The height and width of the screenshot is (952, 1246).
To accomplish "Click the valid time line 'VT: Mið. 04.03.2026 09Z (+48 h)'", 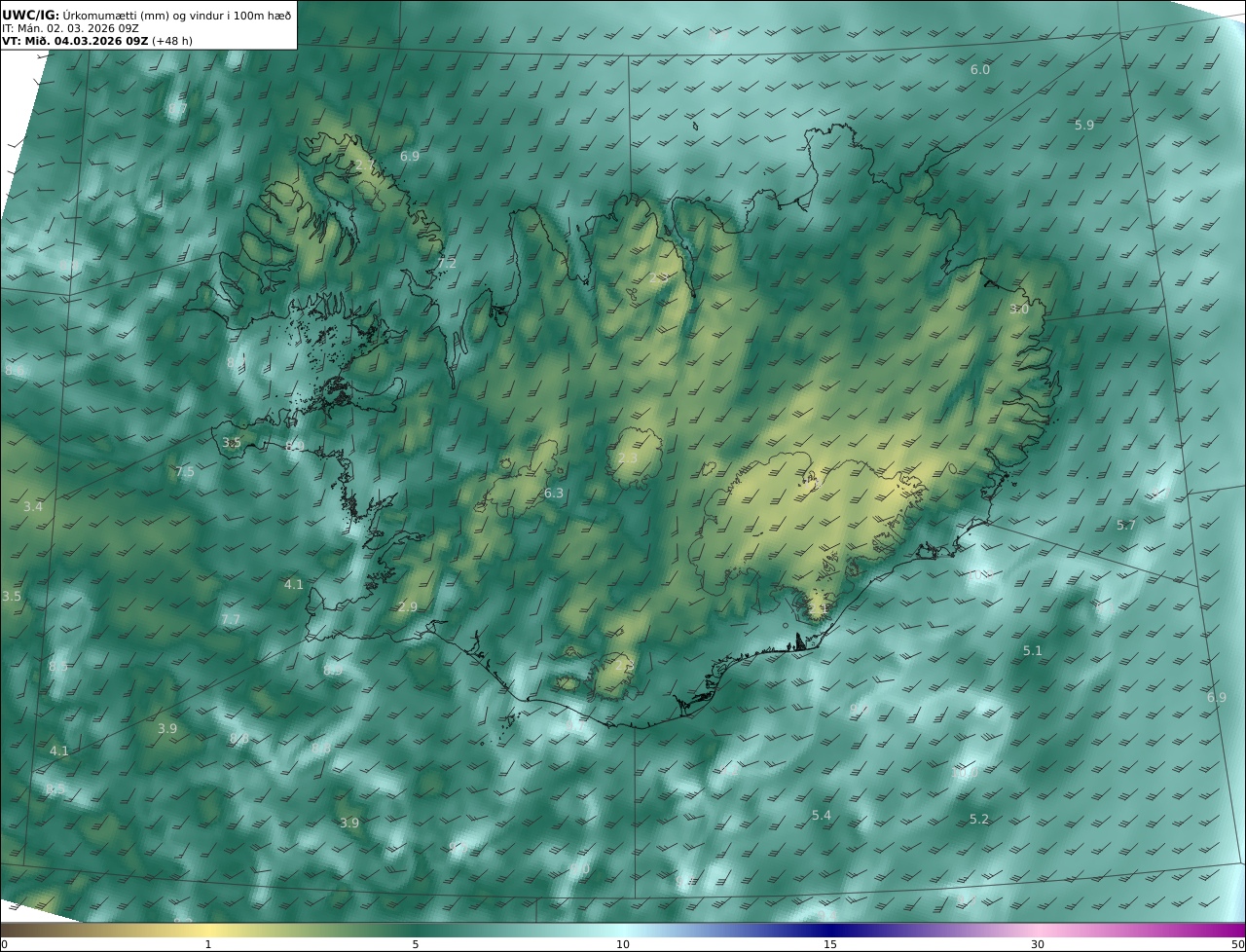I will pos(97,41).
